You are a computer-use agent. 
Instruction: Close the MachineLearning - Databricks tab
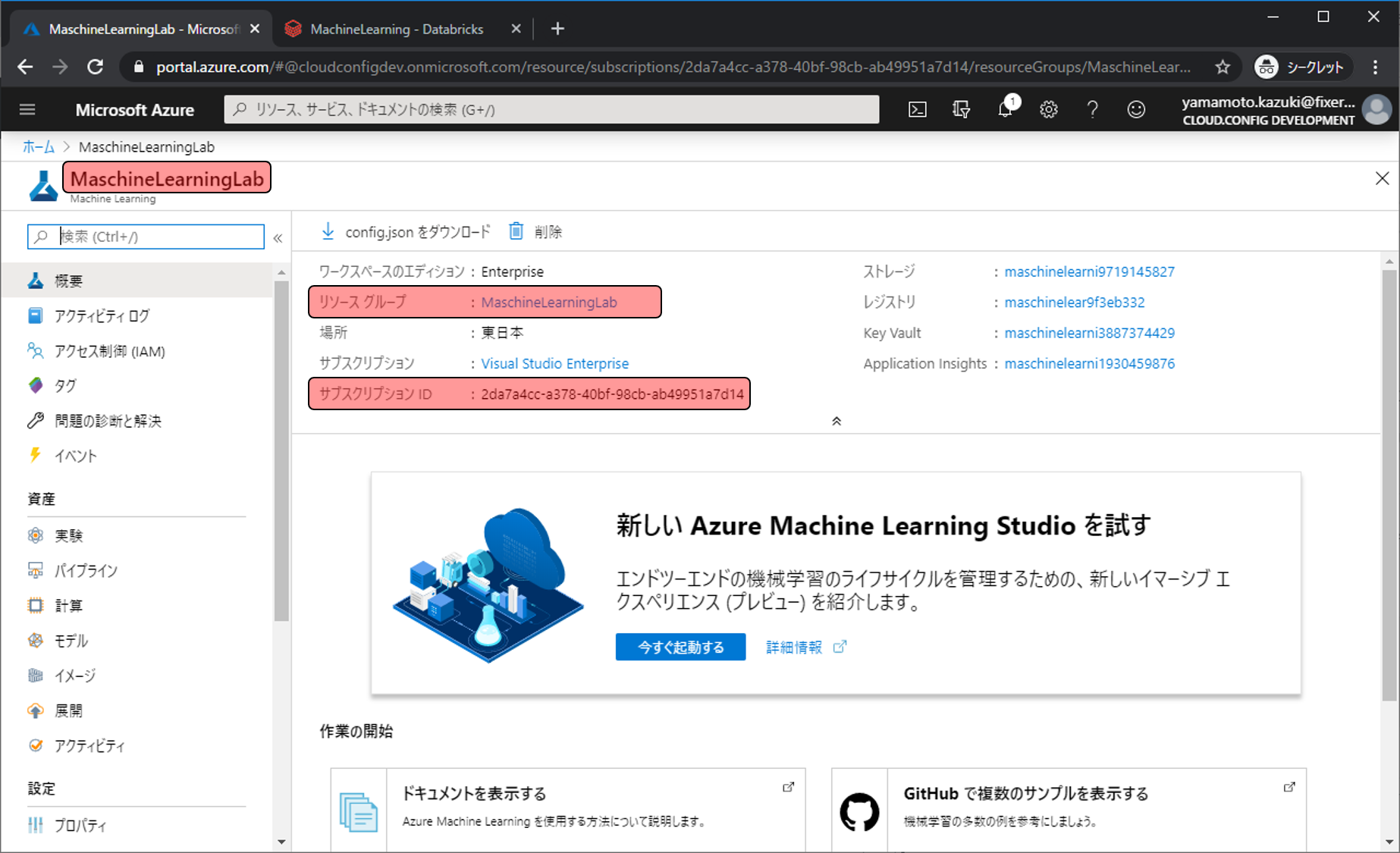click(x=516, y=29)
